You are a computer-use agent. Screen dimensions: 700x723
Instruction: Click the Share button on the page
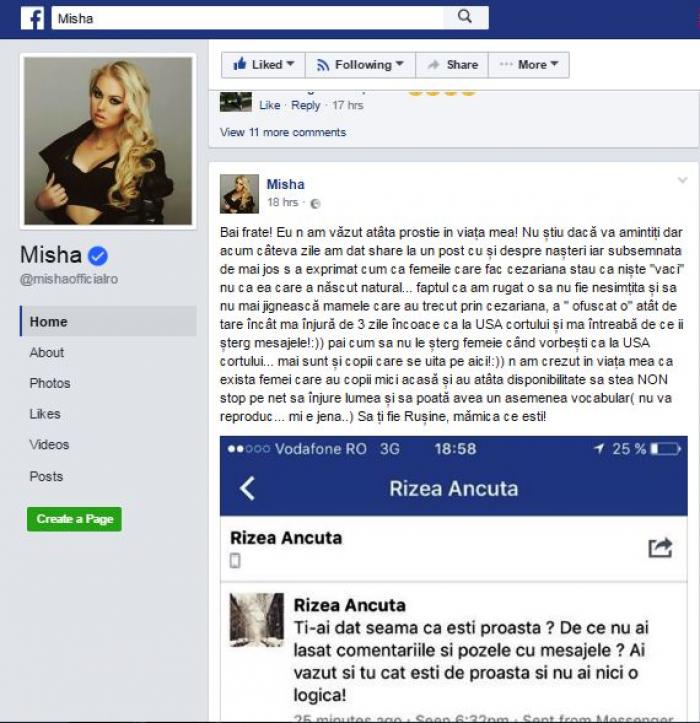pos(452,65)
